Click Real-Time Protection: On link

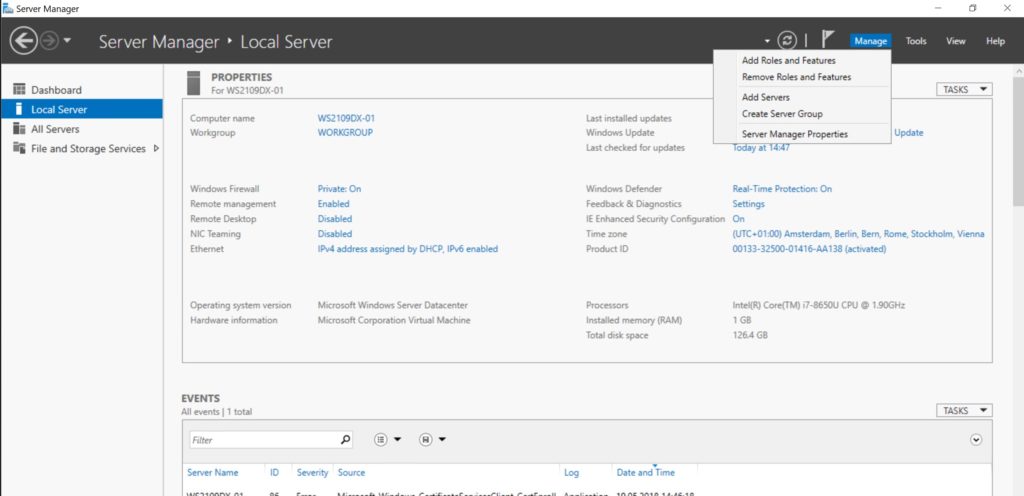click(782, 189)
